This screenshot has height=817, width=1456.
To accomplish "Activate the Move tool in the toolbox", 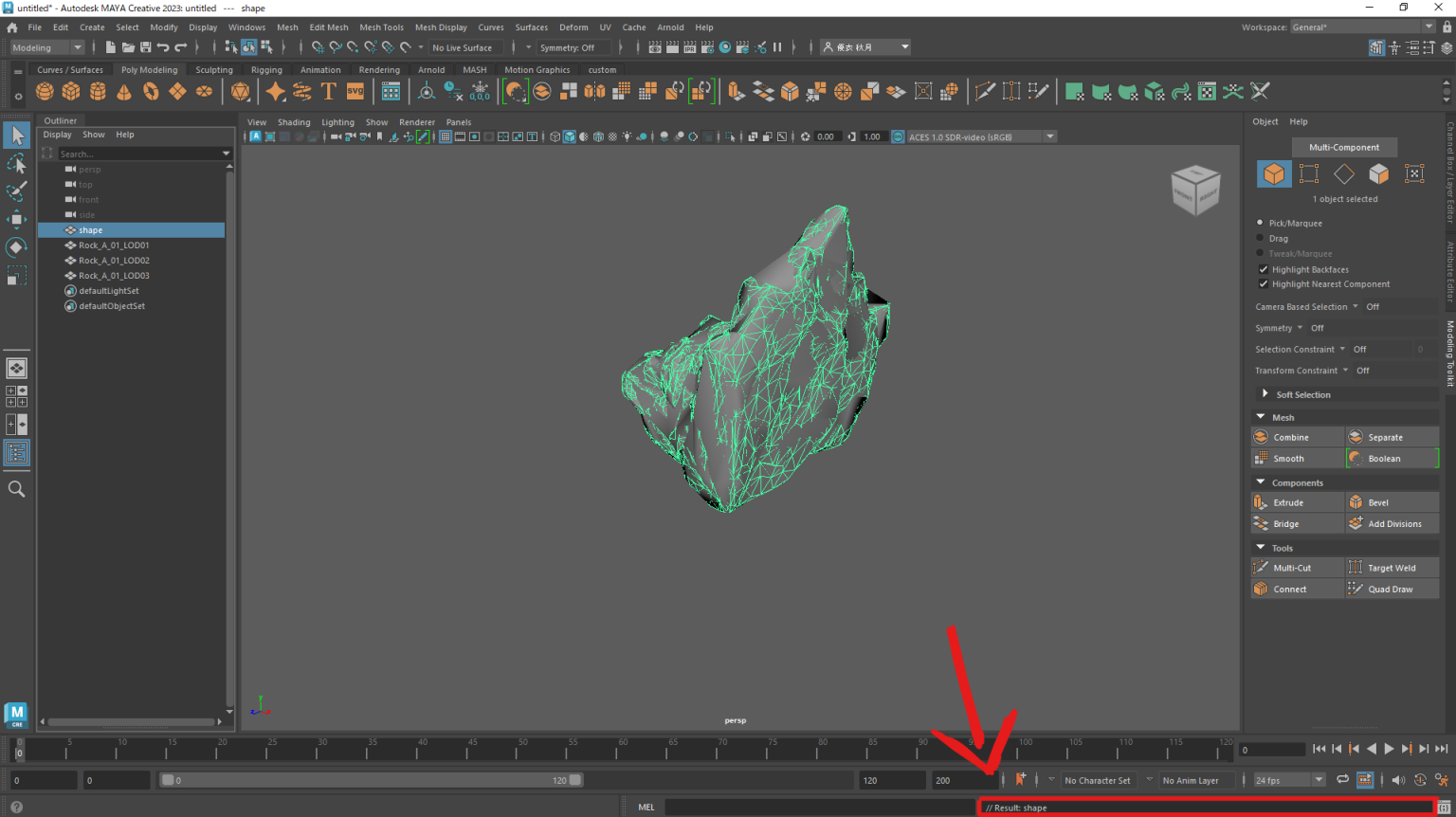I will 16,218.
